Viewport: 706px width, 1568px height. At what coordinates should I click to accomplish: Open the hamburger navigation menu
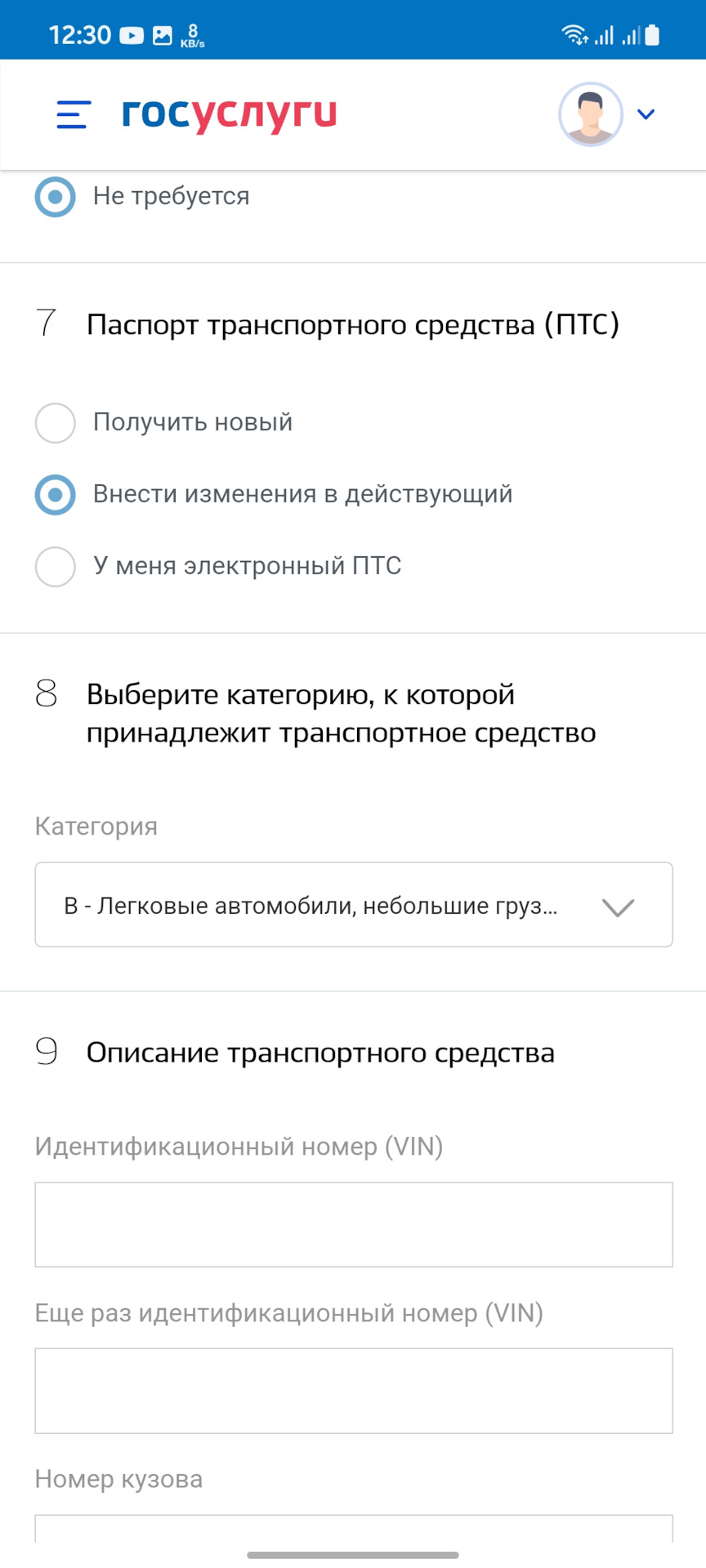pyautogui.click(x=74, y=114)
